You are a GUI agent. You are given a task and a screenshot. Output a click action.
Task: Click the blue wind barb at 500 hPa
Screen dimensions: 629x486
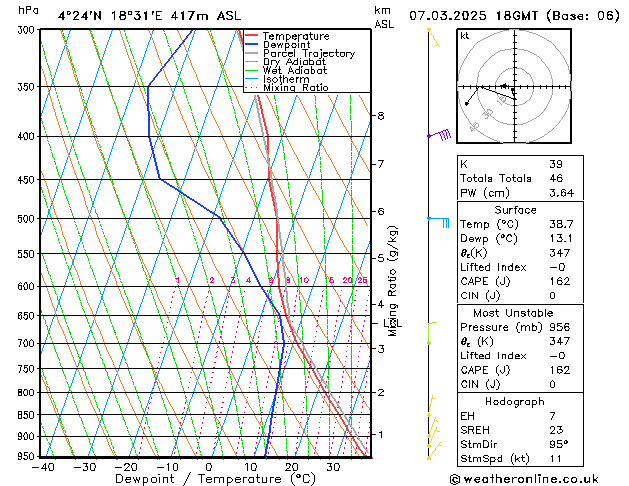pyautogui.click(x=439, y=220)
